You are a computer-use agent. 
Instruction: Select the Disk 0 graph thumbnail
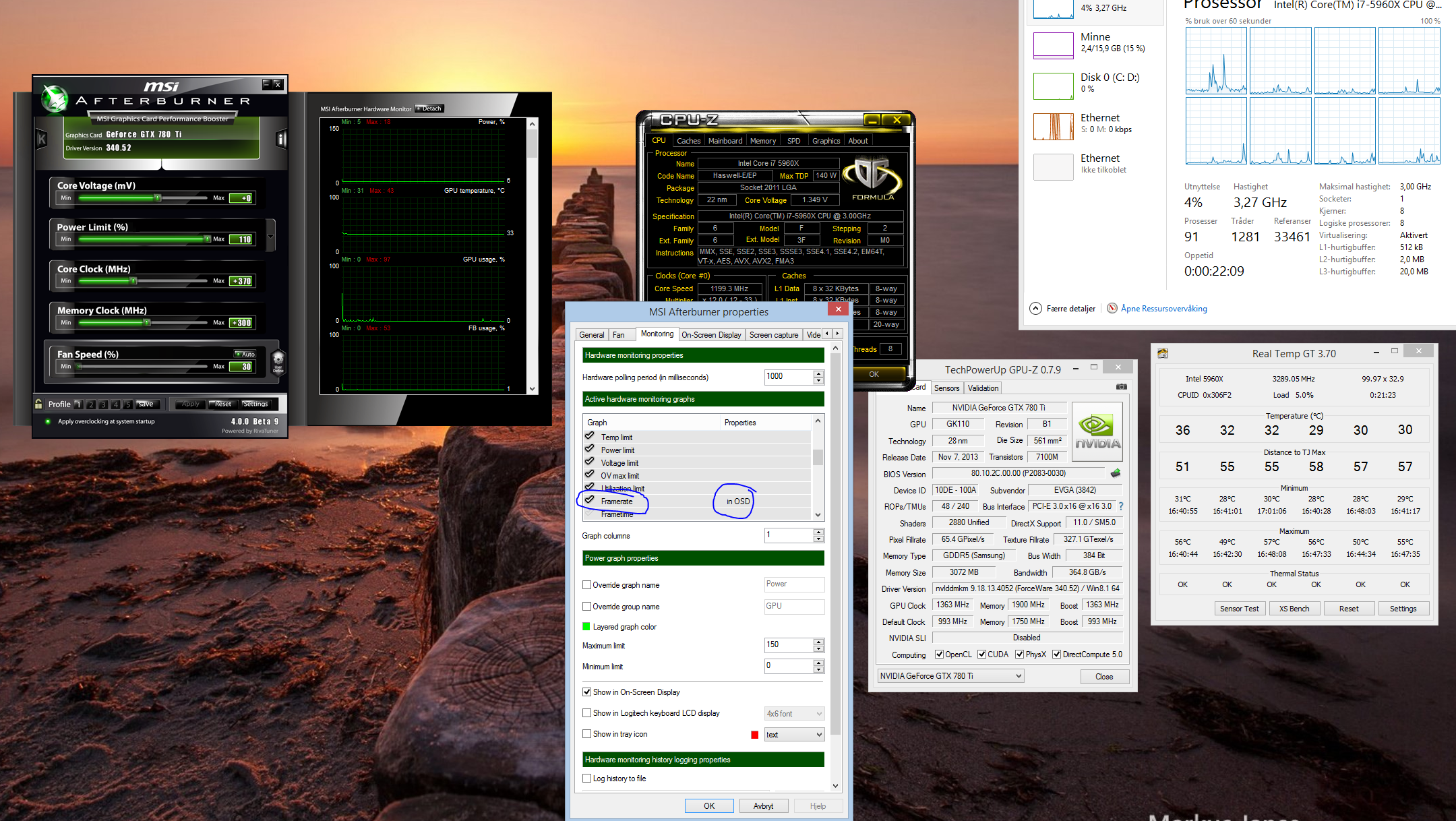click(1053, 86)
